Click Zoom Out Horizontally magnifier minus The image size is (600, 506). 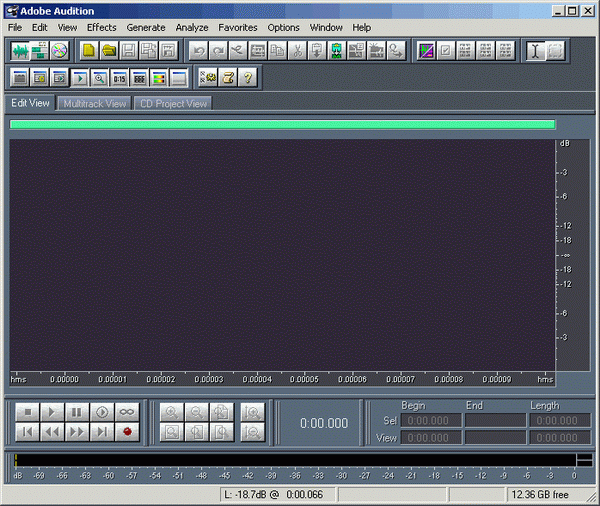click(197, 412)
